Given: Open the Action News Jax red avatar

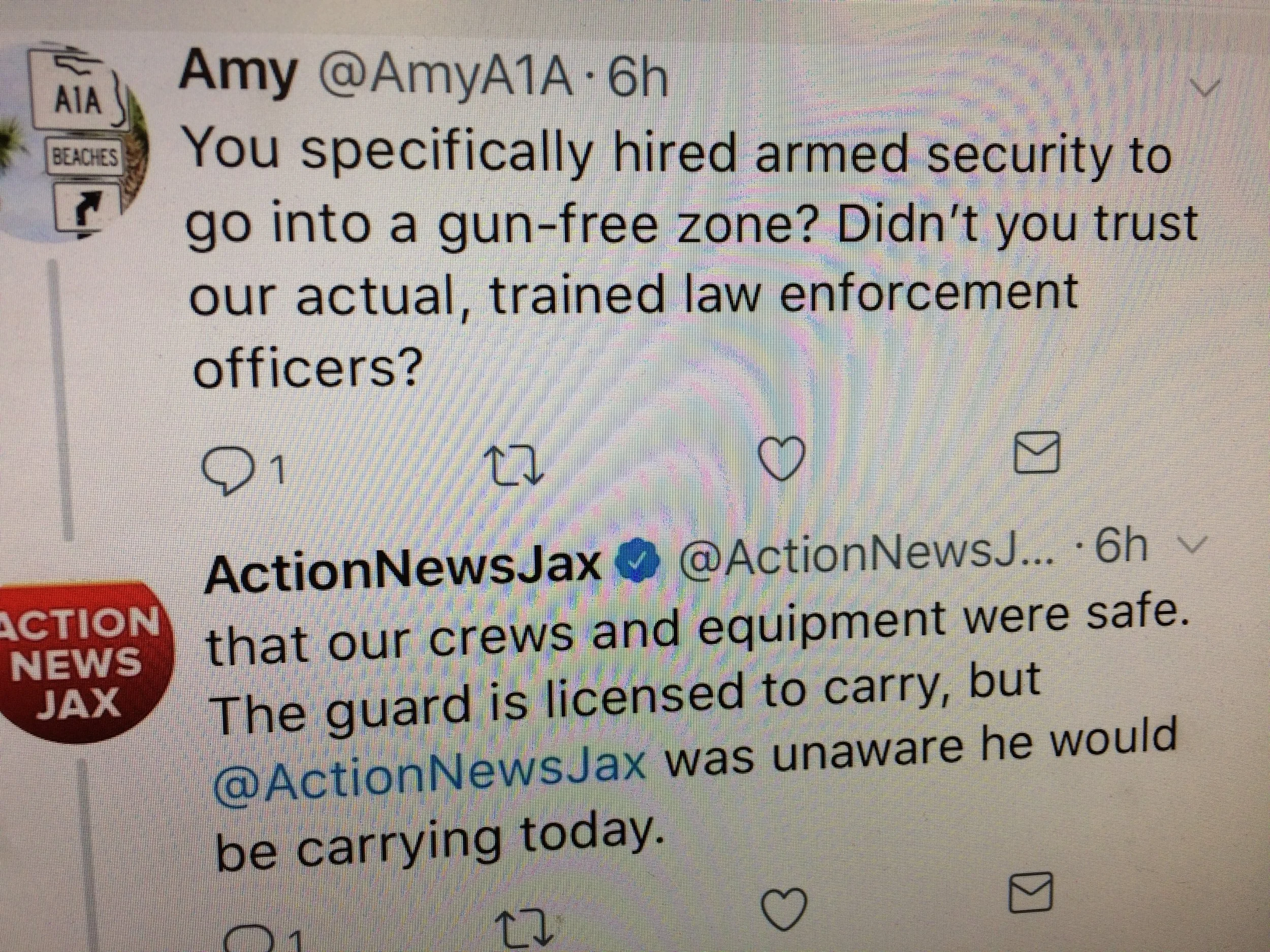Looking at the screenshot, I should click(x=80, y=661).
